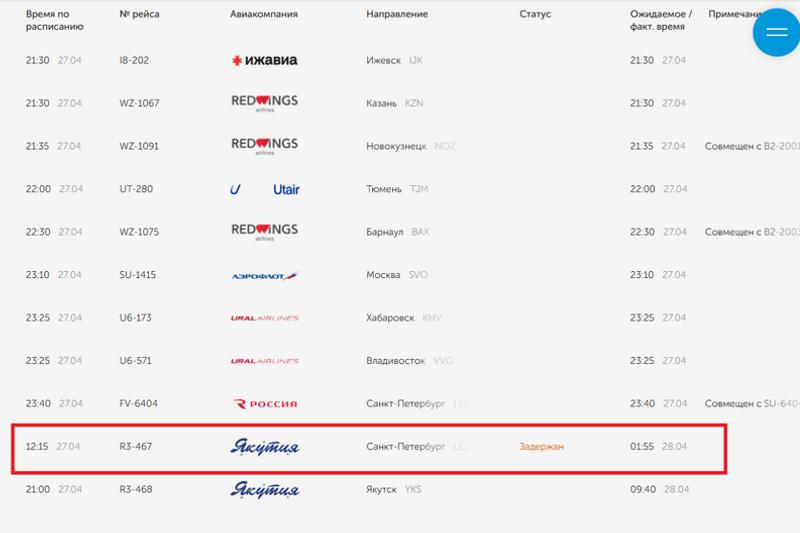Click Yakutia logo on flight R3-467 row
800x533 pixels.
coord(265,447)
